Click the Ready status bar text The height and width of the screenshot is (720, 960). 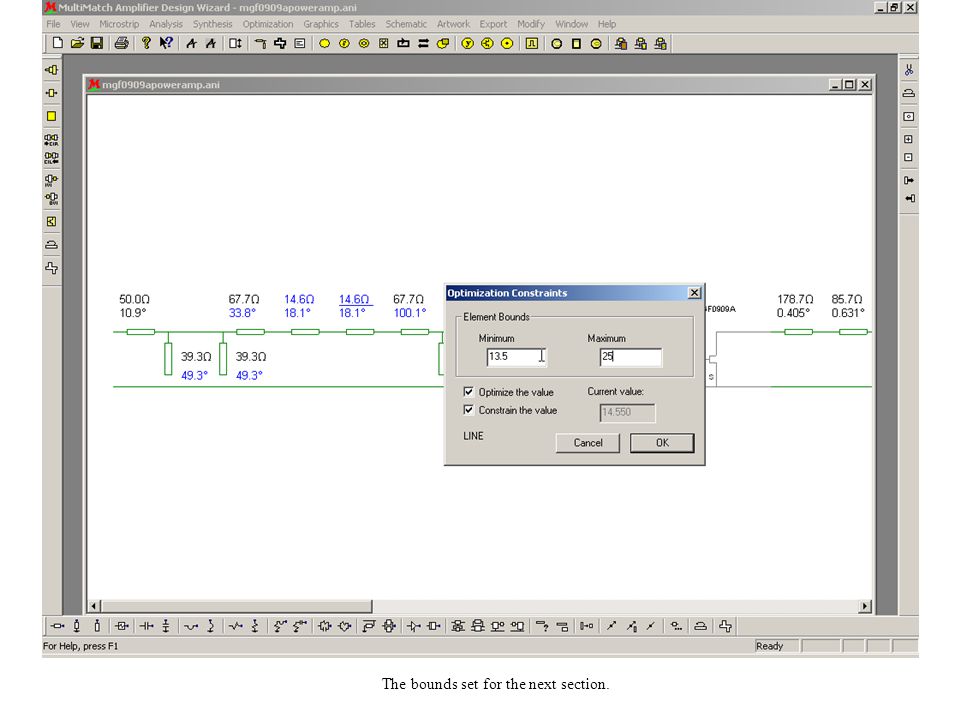770,646
